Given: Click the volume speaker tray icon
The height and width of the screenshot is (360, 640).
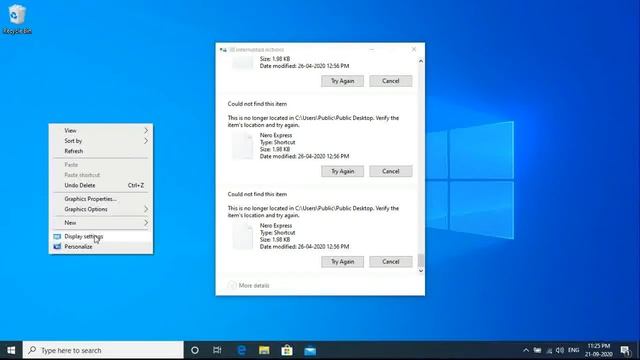Looking at the screenshot, I should (560, 350).
